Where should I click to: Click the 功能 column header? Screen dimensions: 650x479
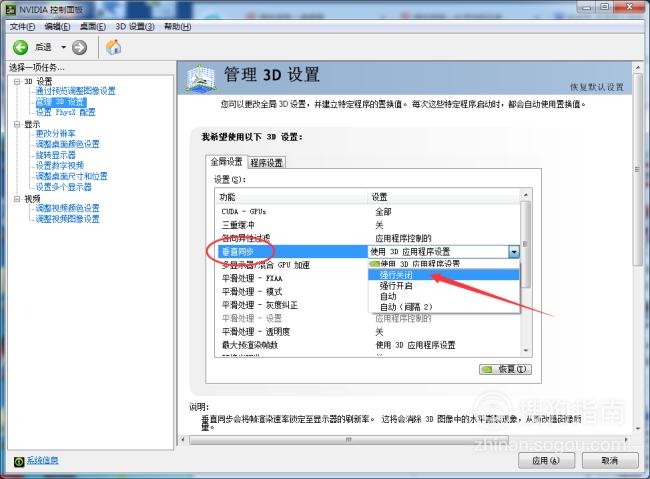tap(292, 197)
